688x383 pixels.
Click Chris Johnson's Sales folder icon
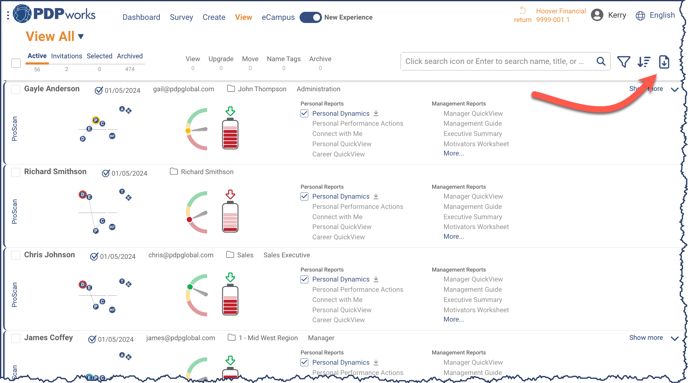230,254
